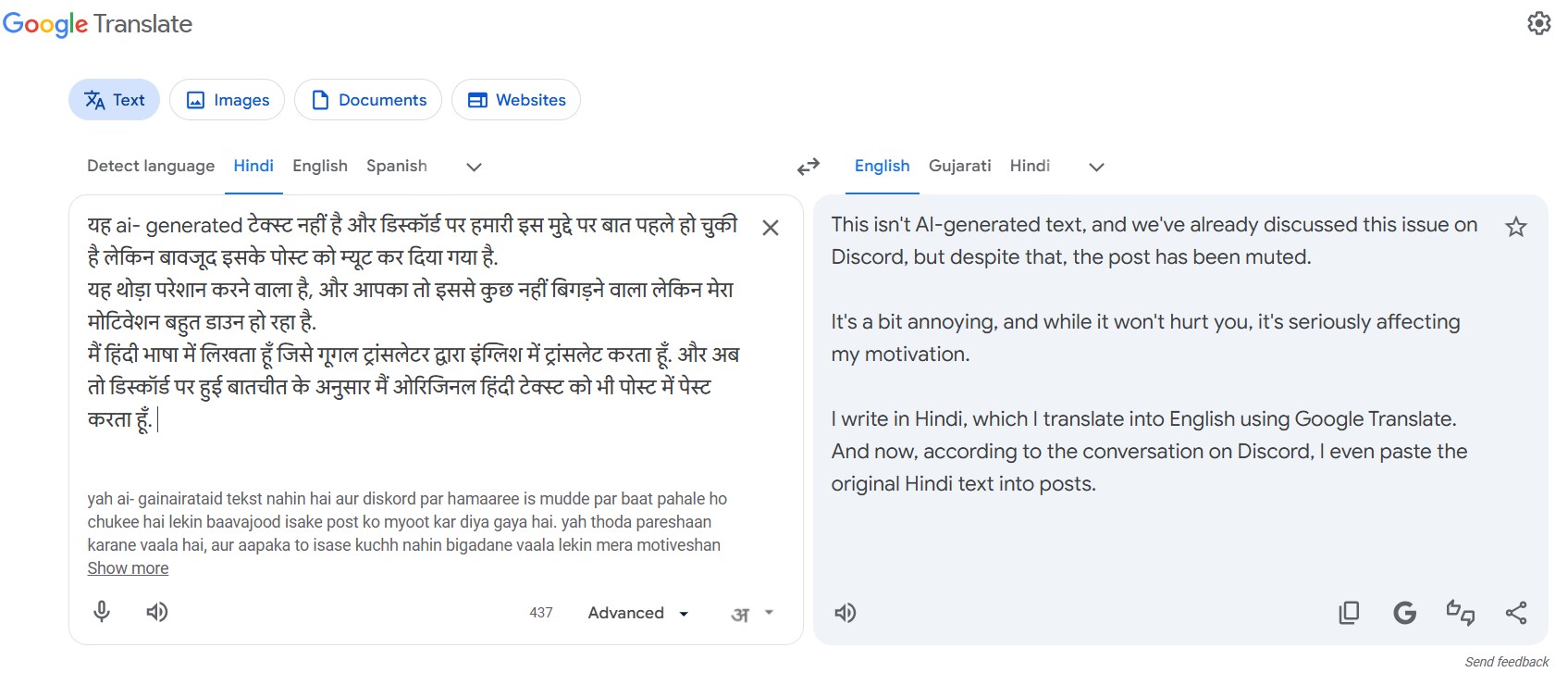Viewport: 1568px width, 685px height.
Task: Select Hindi as target language
Action: click(1030, 166)
